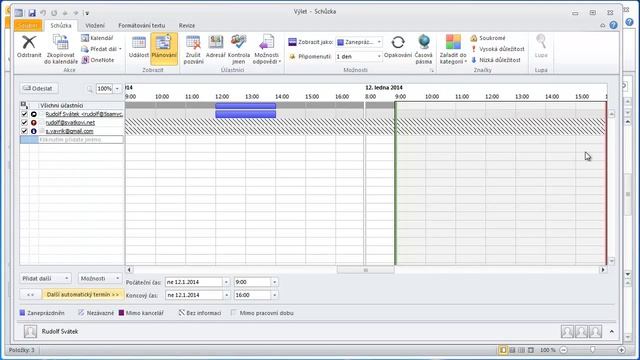Screen dimensions: 640x360
Task: Set Nízká důležitost
Action: pyautogui.click(x=496, y=60)
